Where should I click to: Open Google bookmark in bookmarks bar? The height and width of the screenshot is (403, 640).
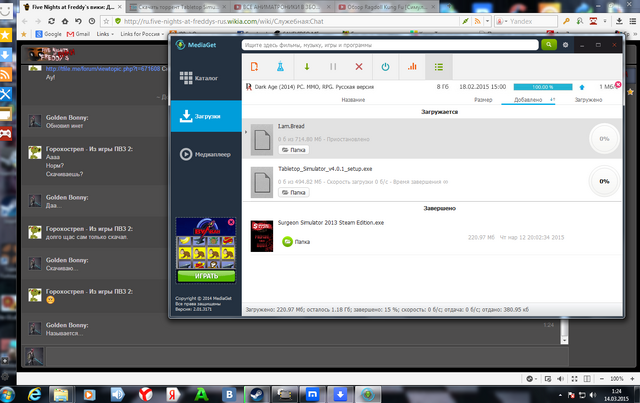(x=48, y=34)
